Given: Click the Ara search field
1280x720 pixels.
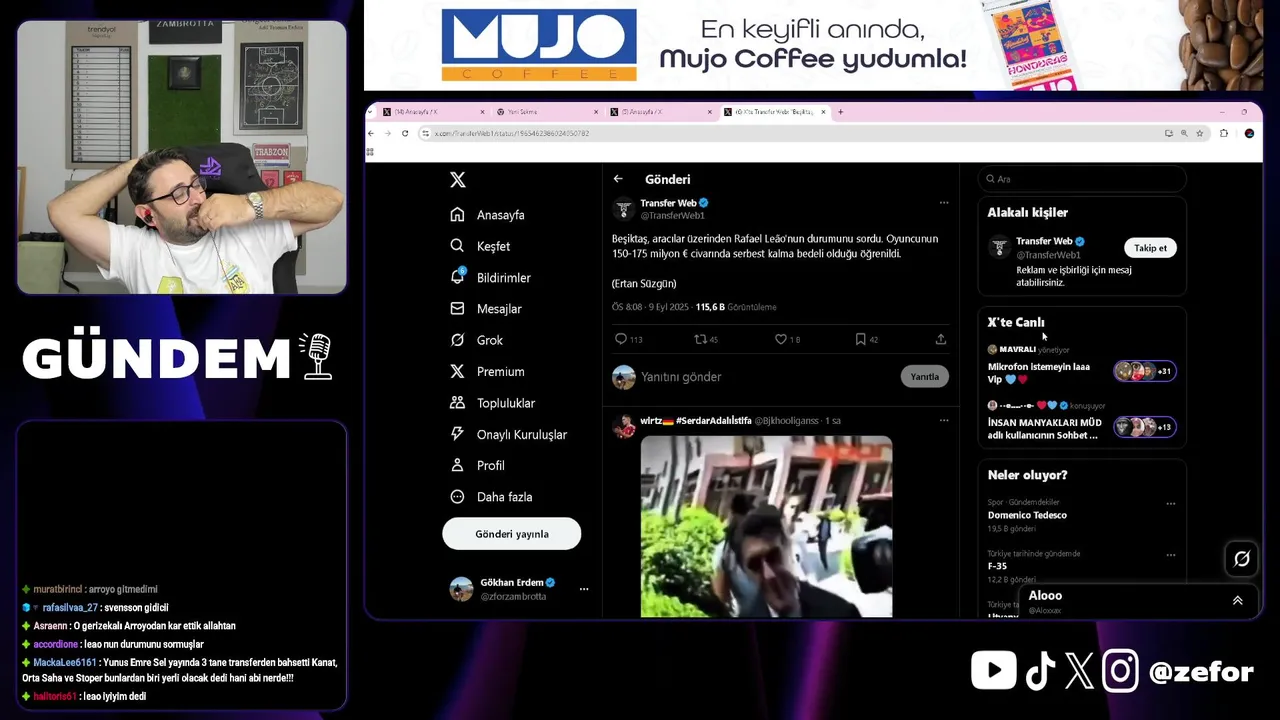Looking at the screenshot, I should point(1082,179).
